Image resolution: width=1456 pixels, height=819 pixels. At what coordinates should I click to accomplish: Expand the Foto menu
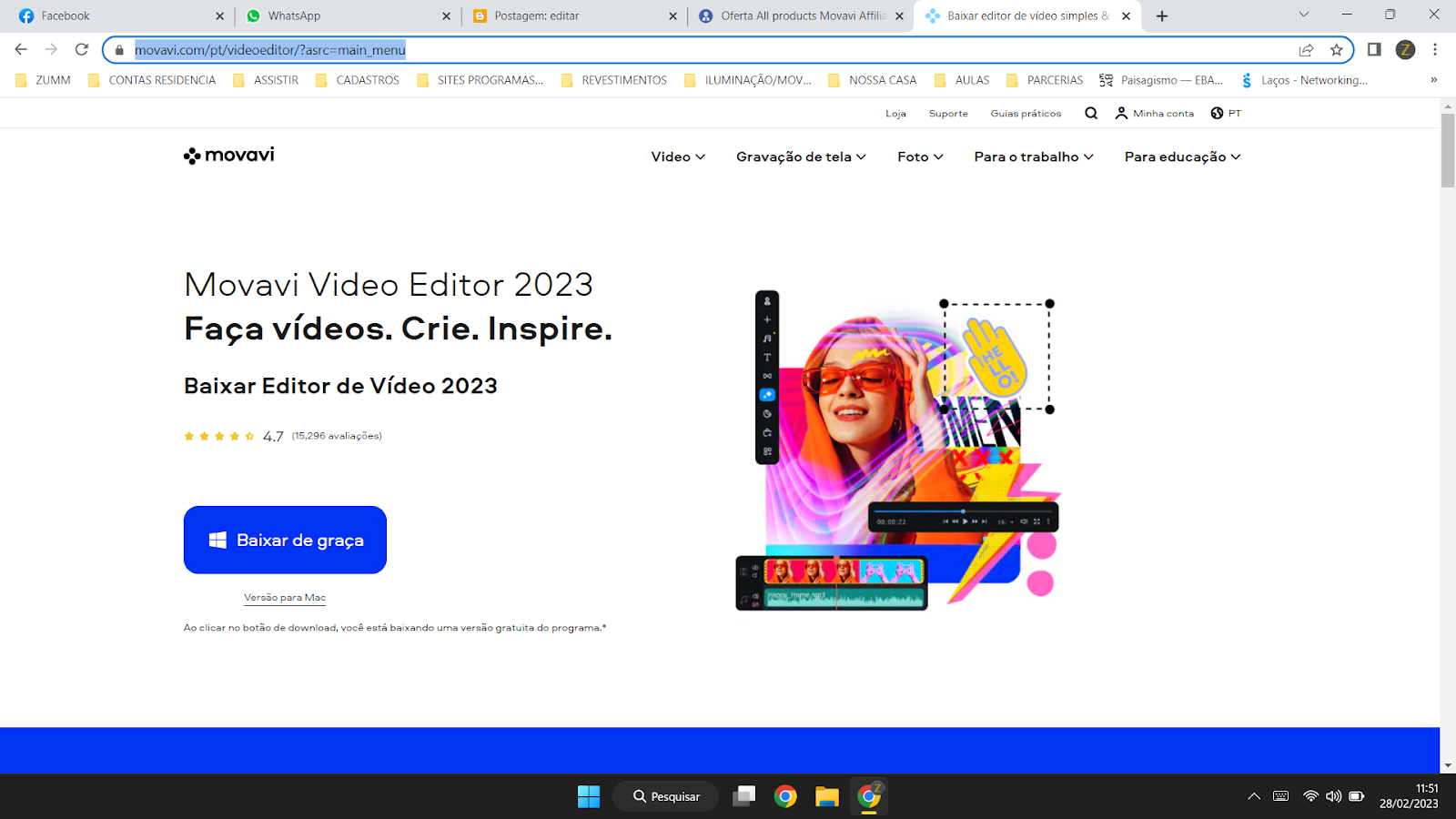(x=920, y=157)
